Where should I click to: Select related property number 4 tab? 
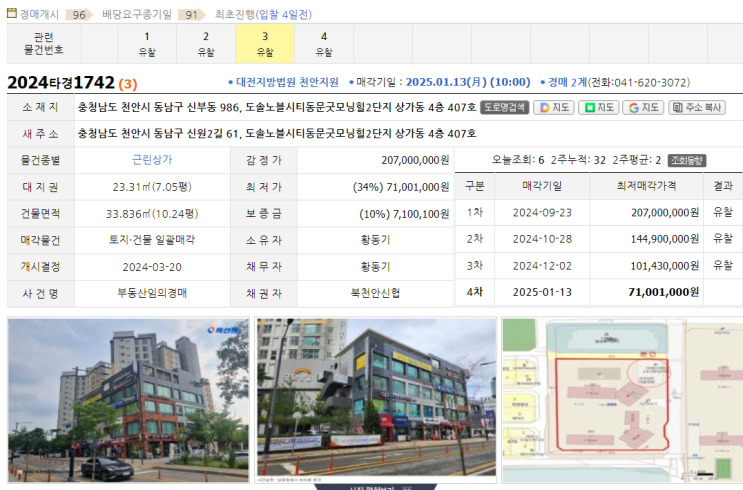coord(324,44)
